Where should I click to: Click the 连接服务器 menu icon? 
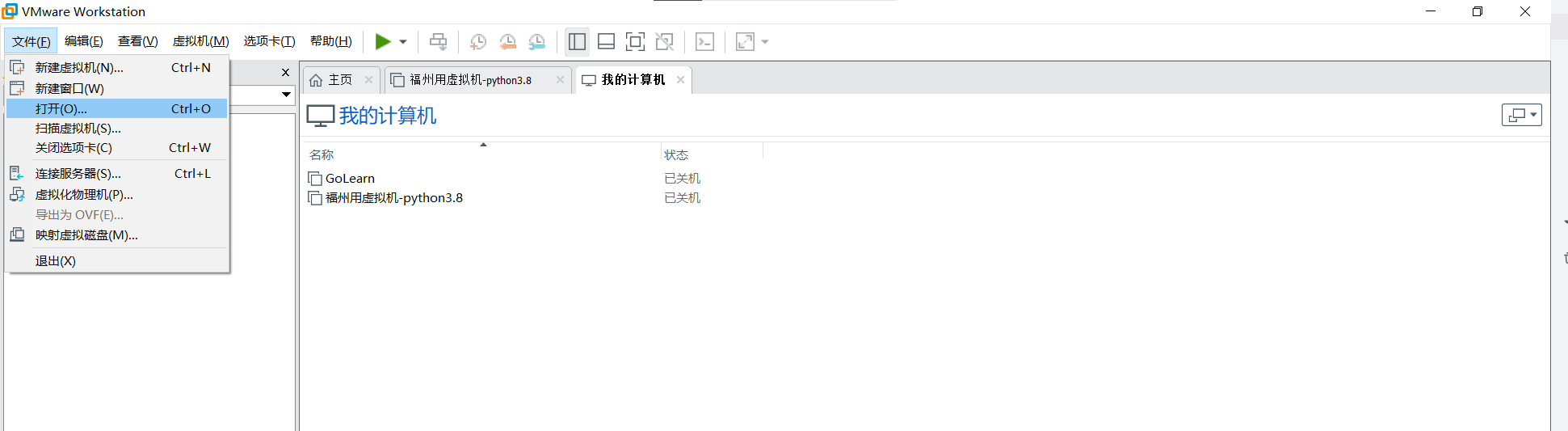(x=17, y=173)
